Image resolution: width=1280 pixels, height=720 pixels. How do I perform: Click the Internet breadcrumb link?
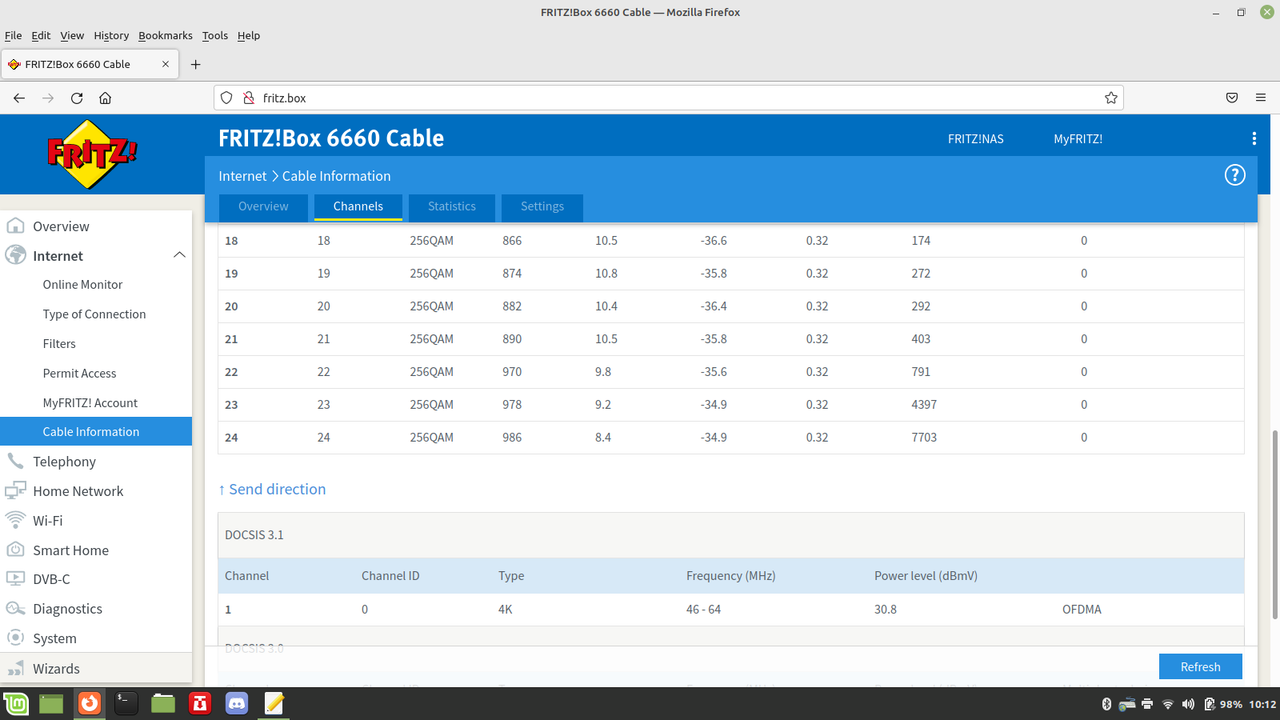tap(243, 176)
